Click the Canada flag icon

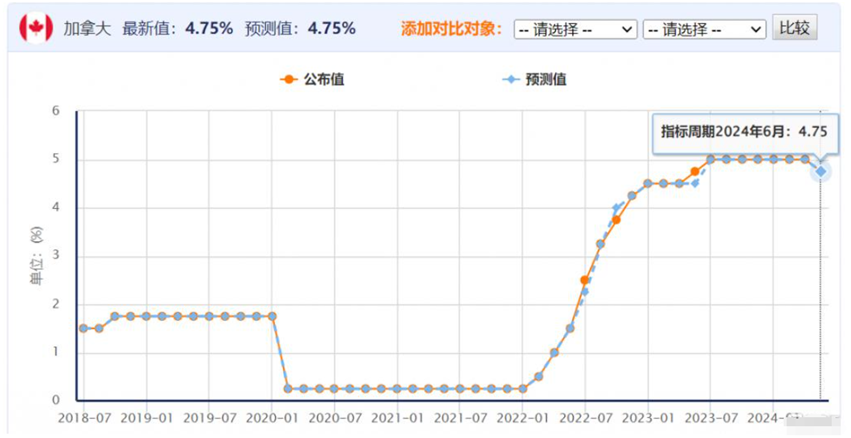(x=36, y=28)
